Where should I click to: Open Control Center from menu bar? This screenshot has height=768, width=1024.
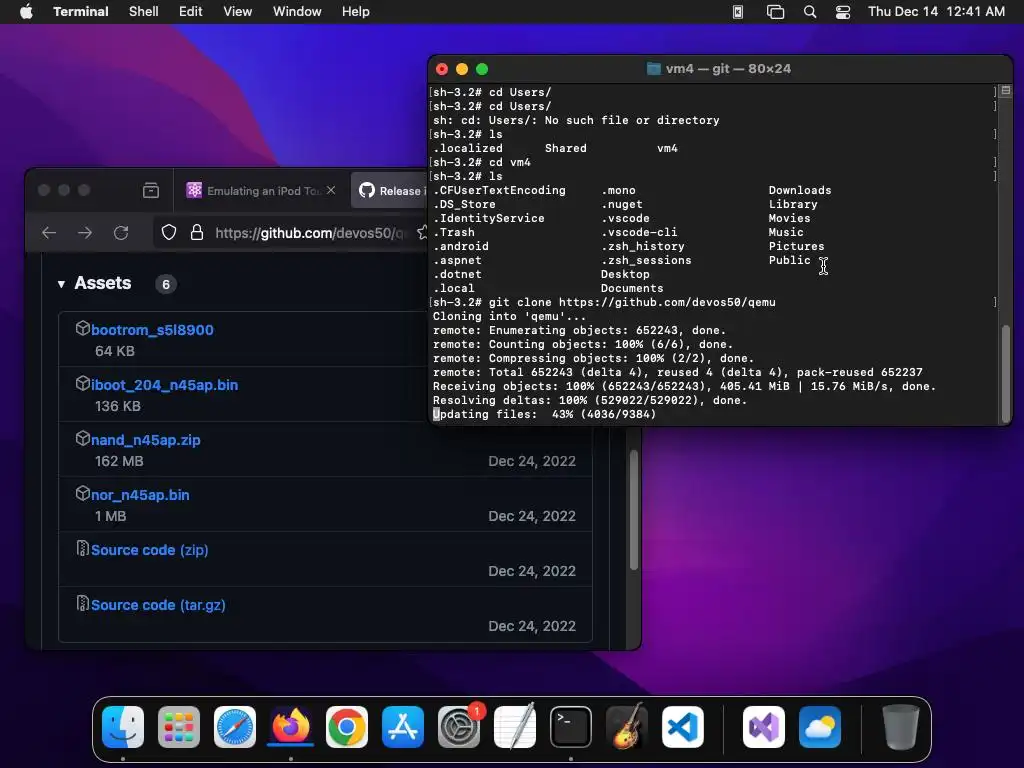coord(843,12)
